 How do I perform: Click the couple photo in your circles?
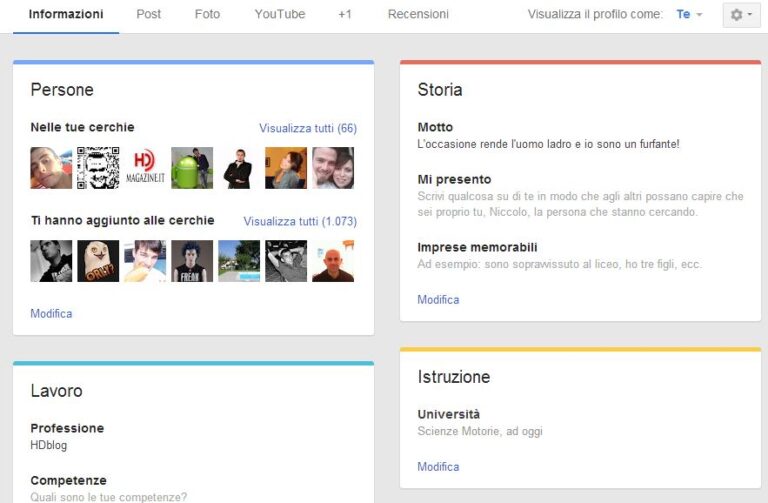[x=333, y=168]
